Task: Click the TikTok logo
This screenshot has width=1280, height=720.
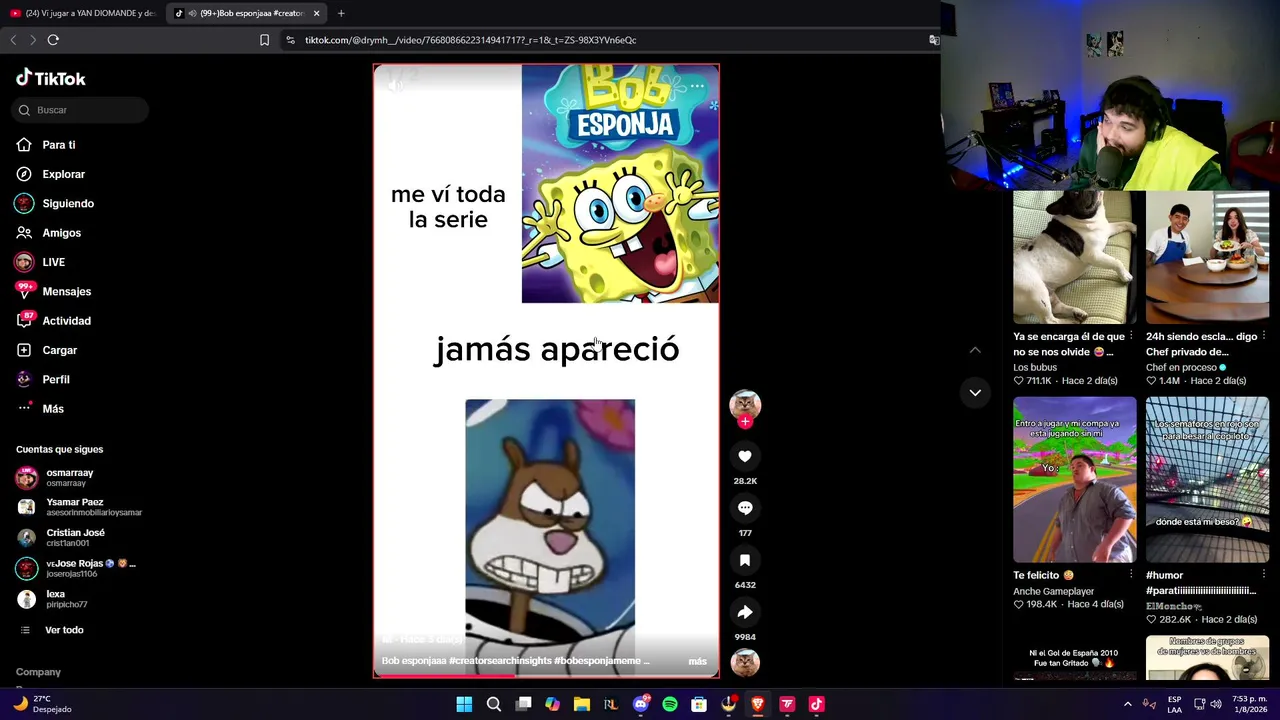Action: [51, 78]
